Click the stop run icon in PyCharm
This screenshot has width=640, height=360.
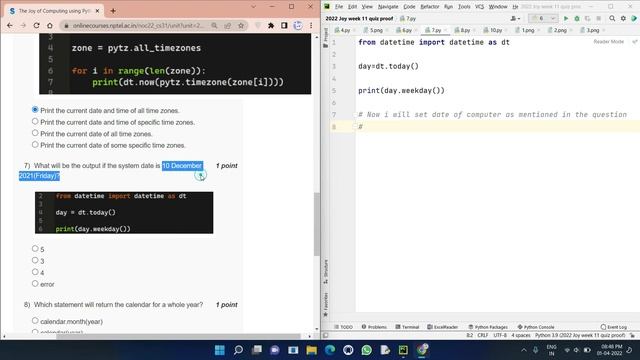pos(599,18)
